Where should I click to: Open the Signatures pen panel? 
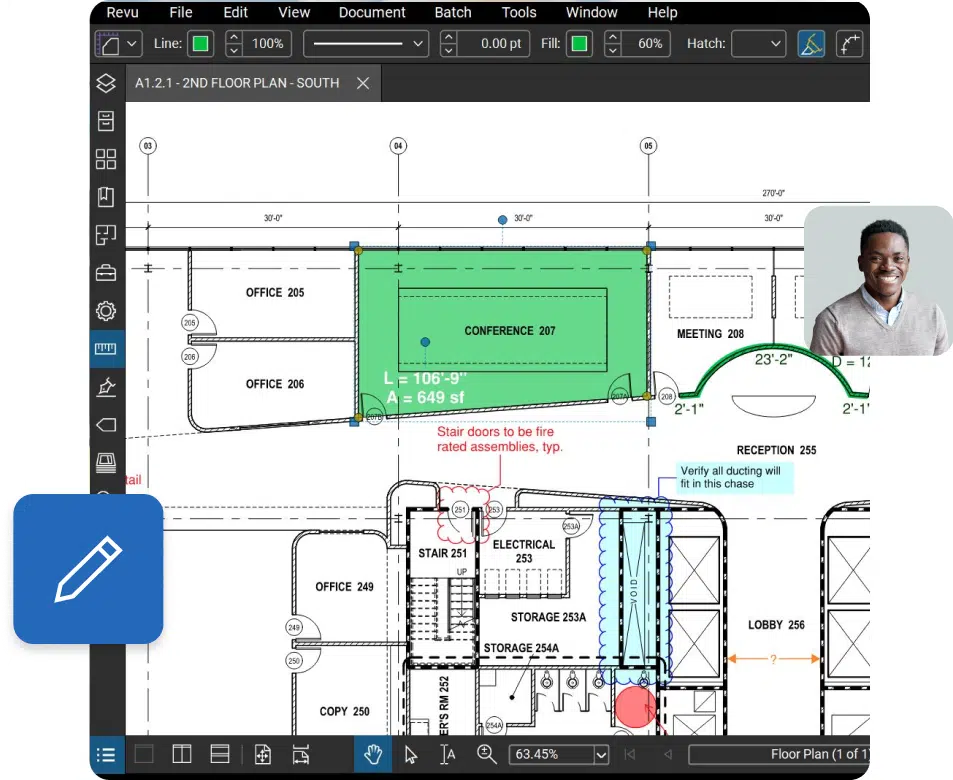(x=106, y=387)
